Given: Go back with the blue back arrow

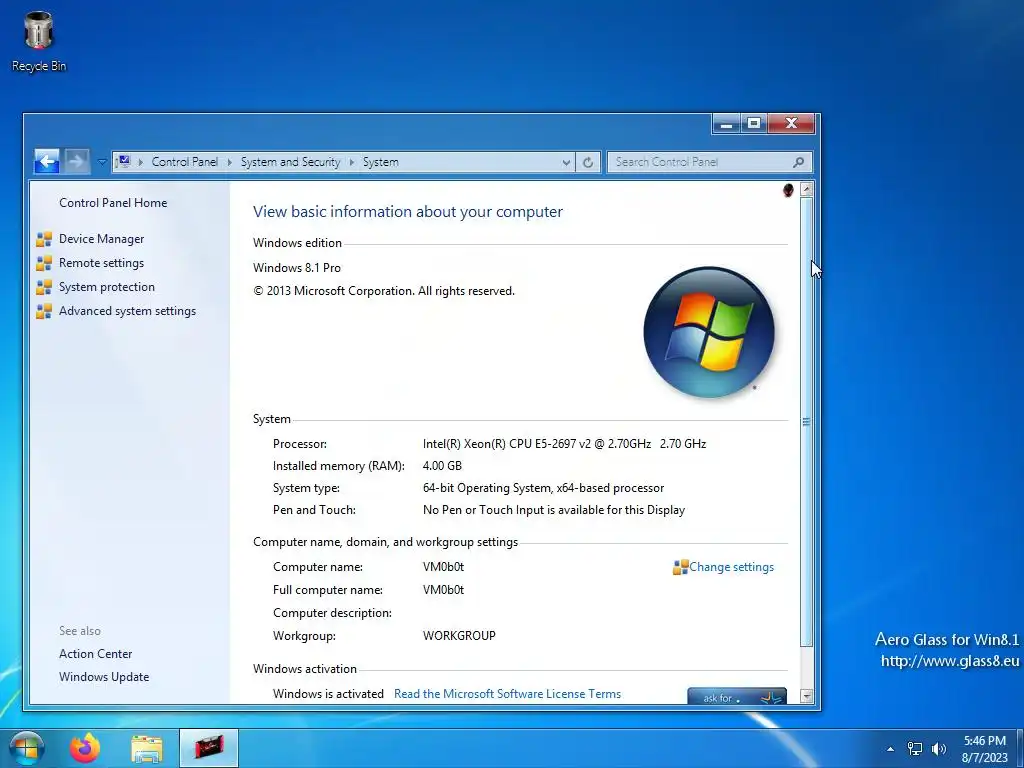Looking at the screenshot, I should (46, 161).
